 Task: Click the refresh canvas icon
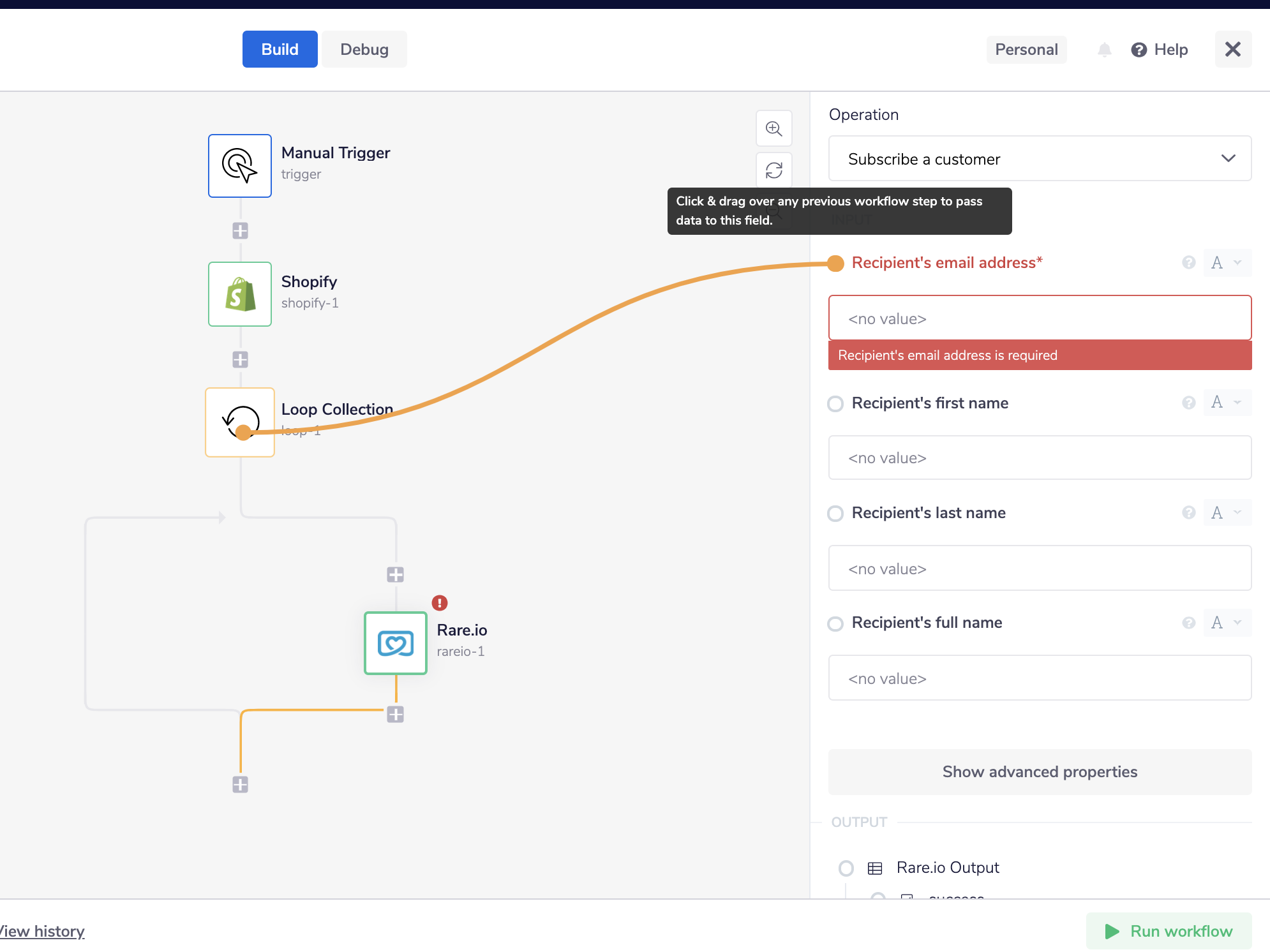pyautogui.click(x=773, y=170)
